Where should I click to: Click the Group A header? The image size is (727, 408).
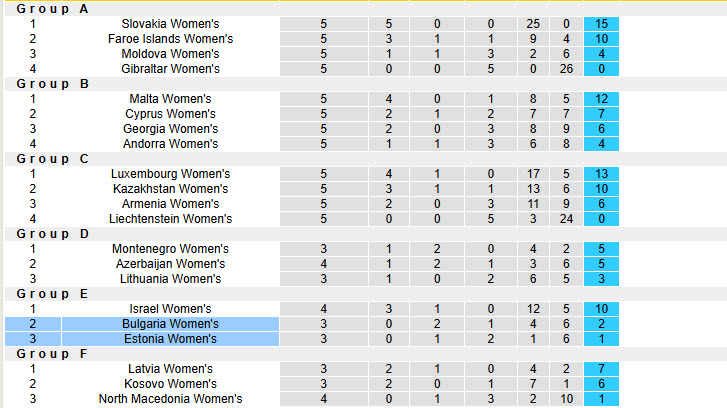coord(53,9)
